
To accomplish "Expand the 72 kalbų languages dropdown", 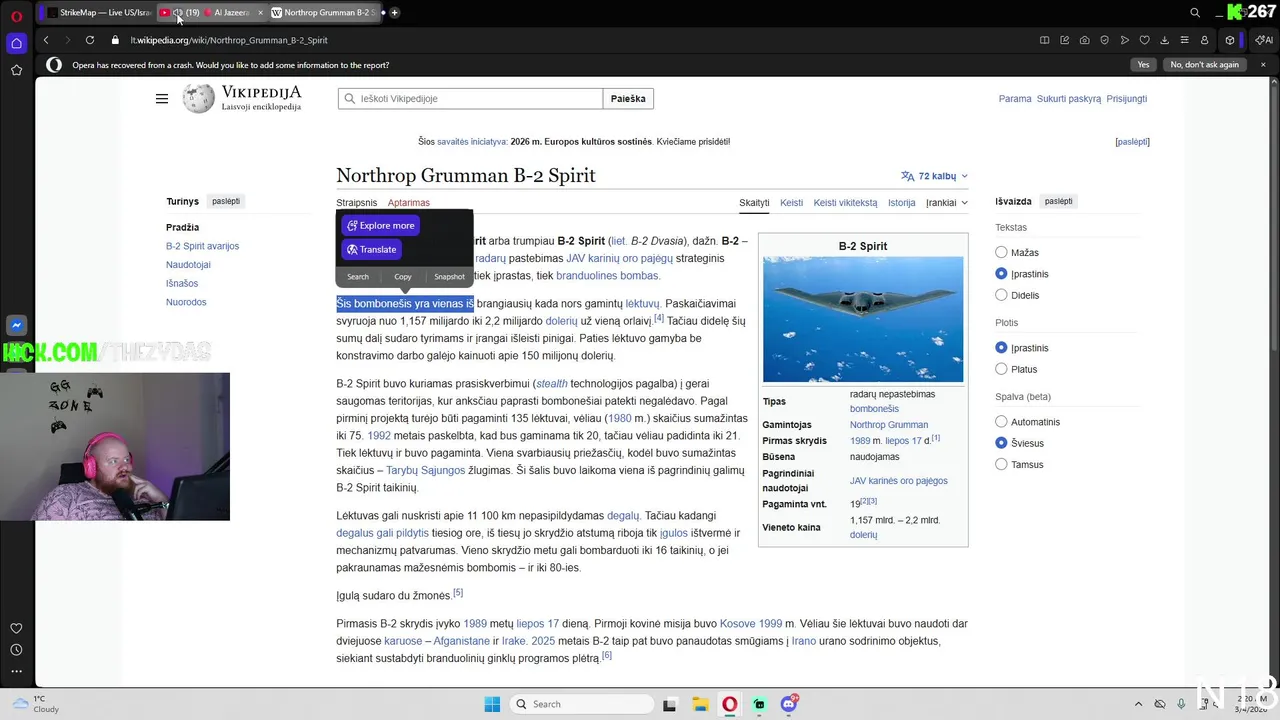I will click(934, 176).
